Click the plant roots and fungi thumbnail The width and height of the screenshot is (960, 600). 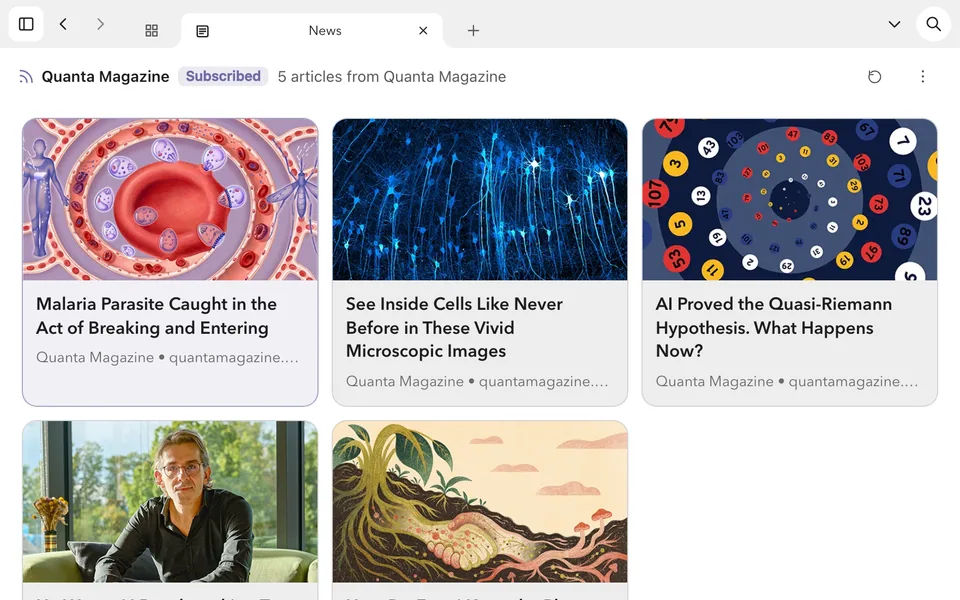point(480,501)
